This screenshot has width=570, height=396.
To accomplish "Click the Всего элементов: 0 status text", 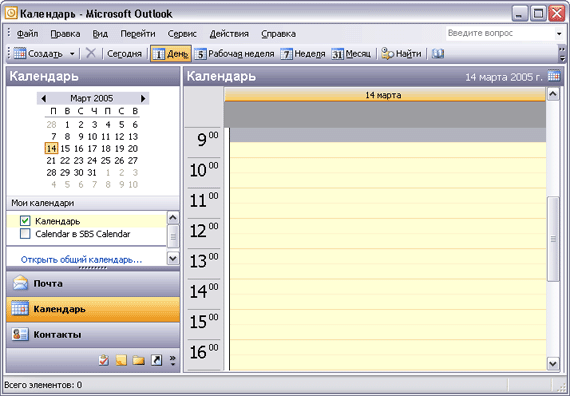I will point(43,385).
